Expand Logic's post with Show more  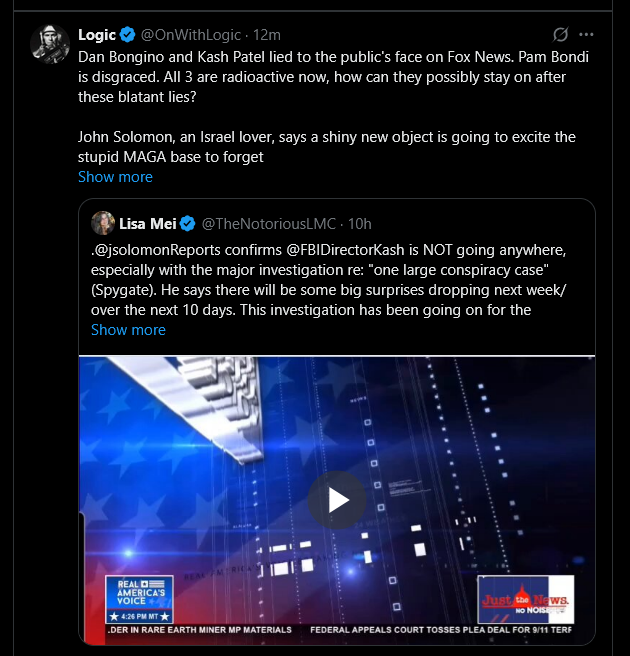[115, 177]
